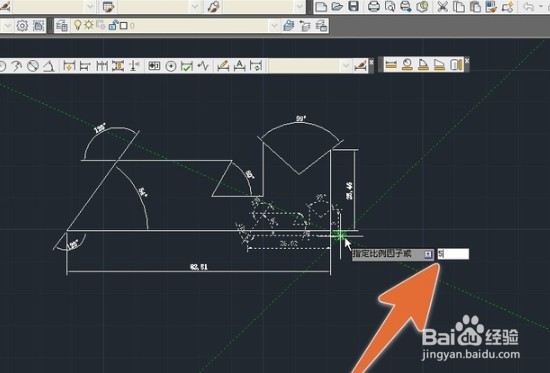550x373 pixels.
Task: Open the dynamic prompt options arrow
Action: (428, 254)
